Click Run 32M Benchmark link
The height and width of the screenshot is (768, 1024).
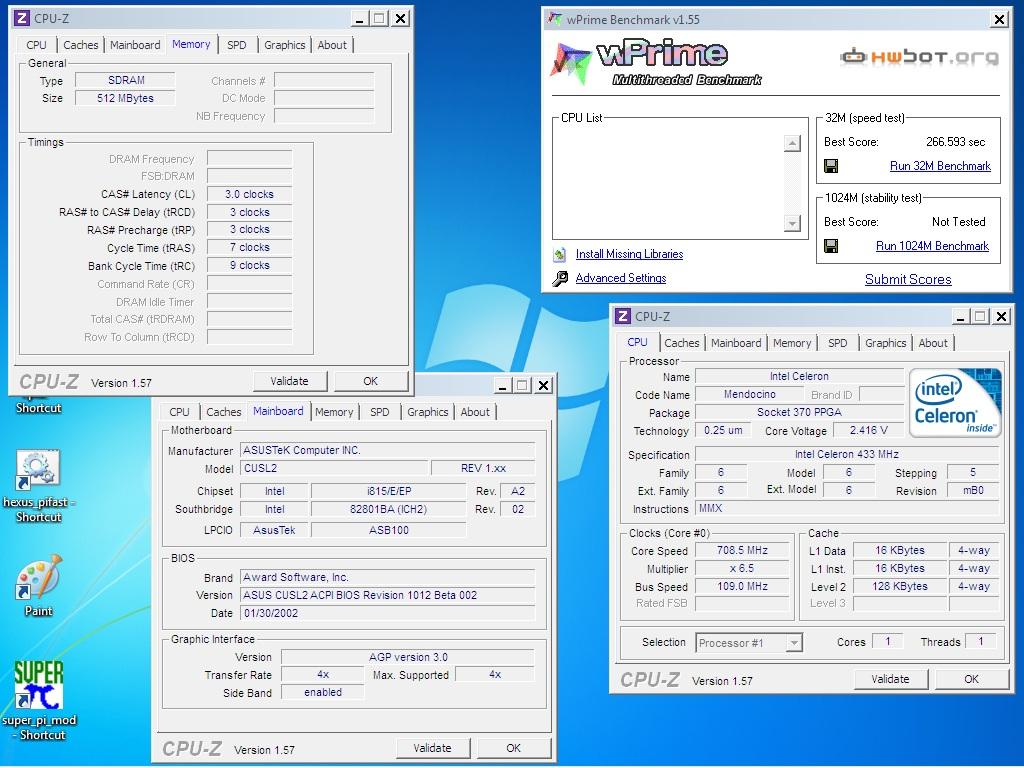(940, 166)
